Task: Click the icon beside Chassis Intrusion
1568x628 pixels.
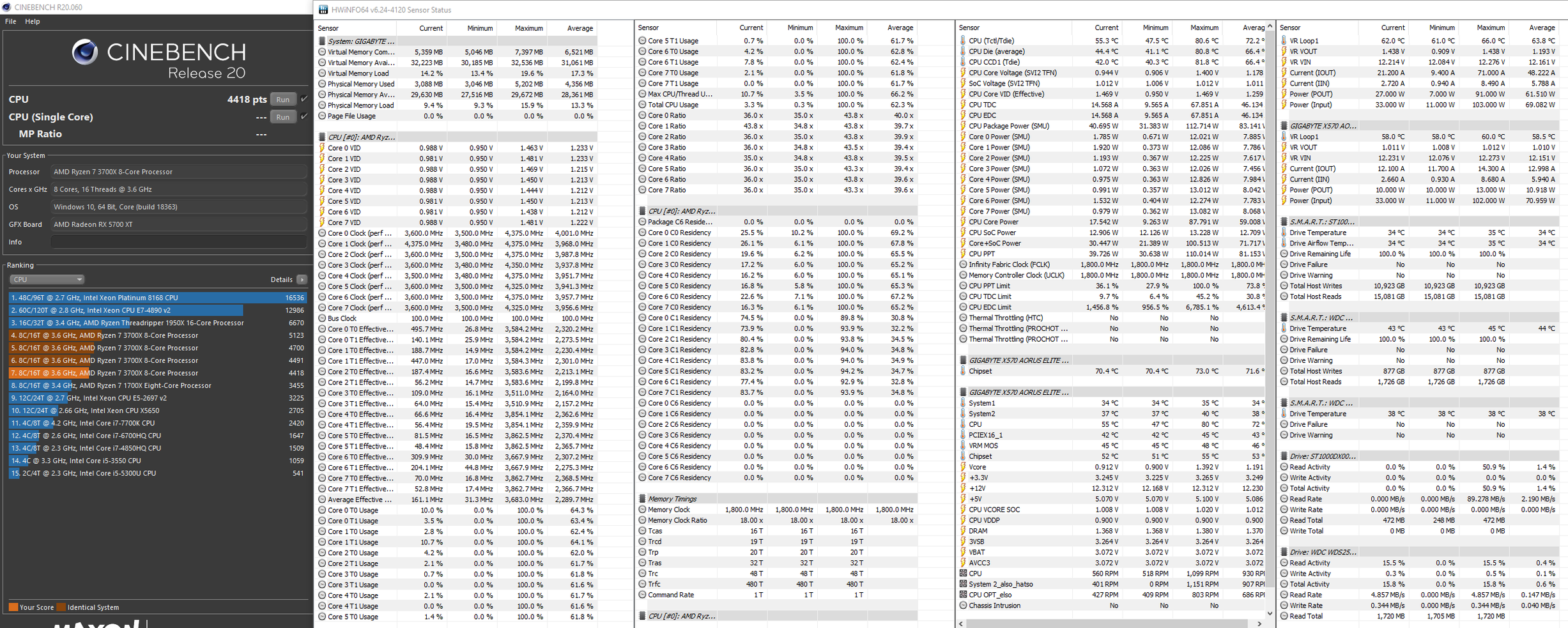Action: [963, 606]
